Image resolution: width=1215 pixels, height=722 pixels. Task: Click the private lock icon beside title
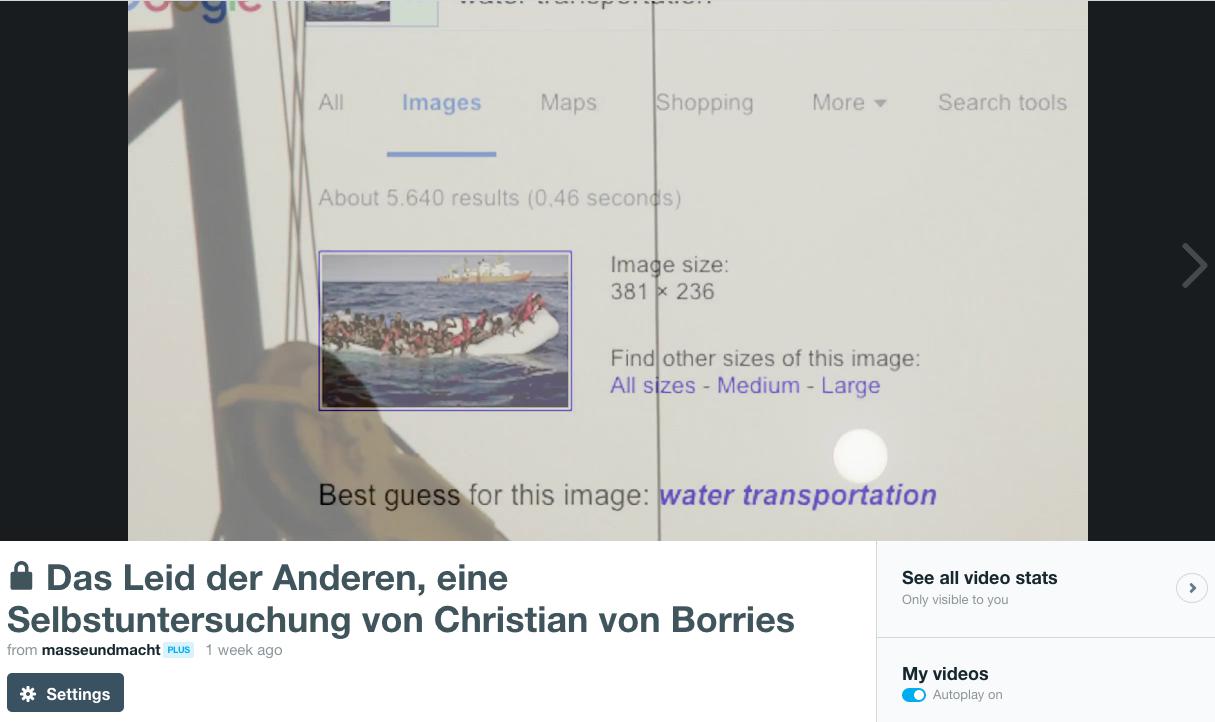21,576
